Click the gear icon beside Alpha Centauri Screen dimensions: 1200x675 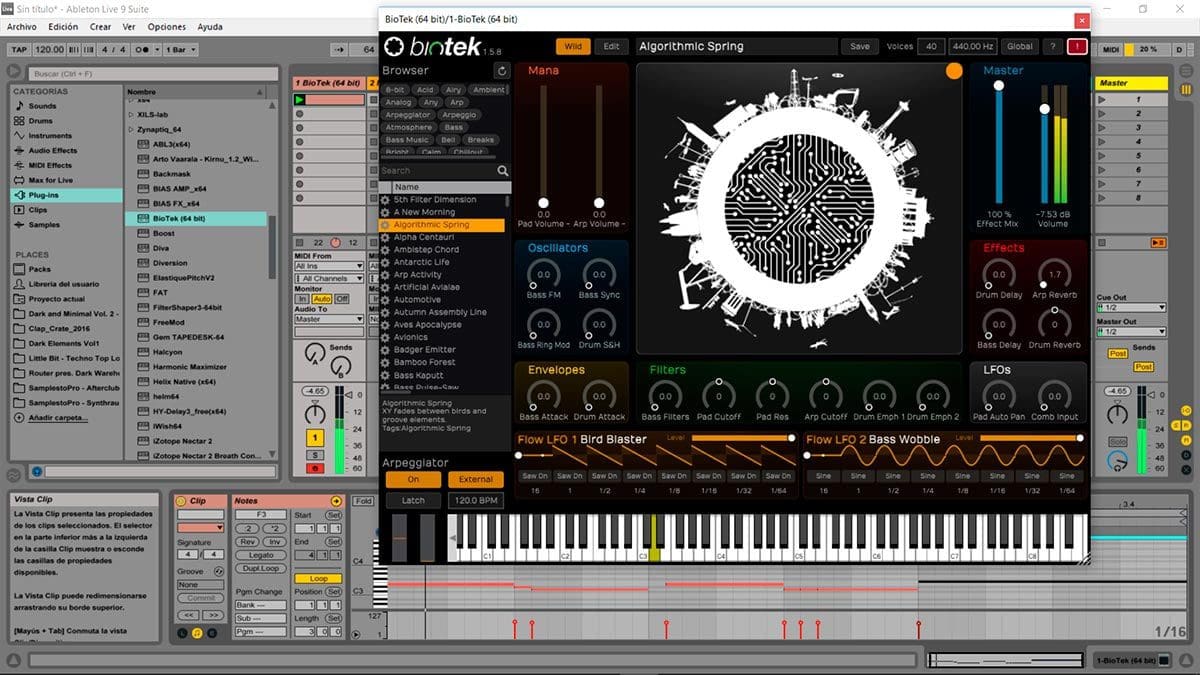385,238
